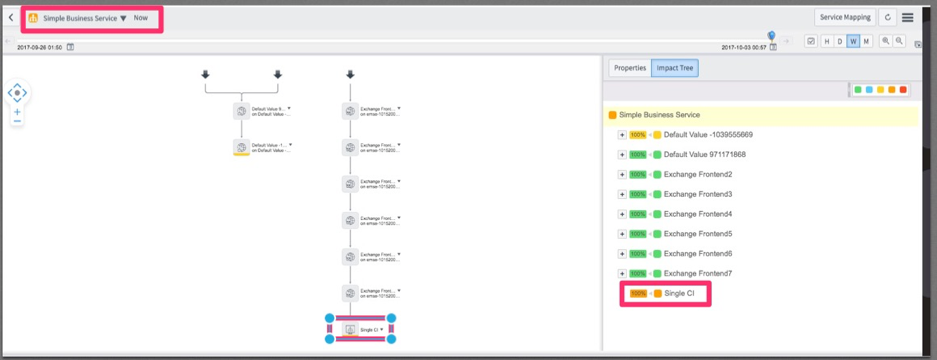Switch timeline to M (month) view

(866, 41)
